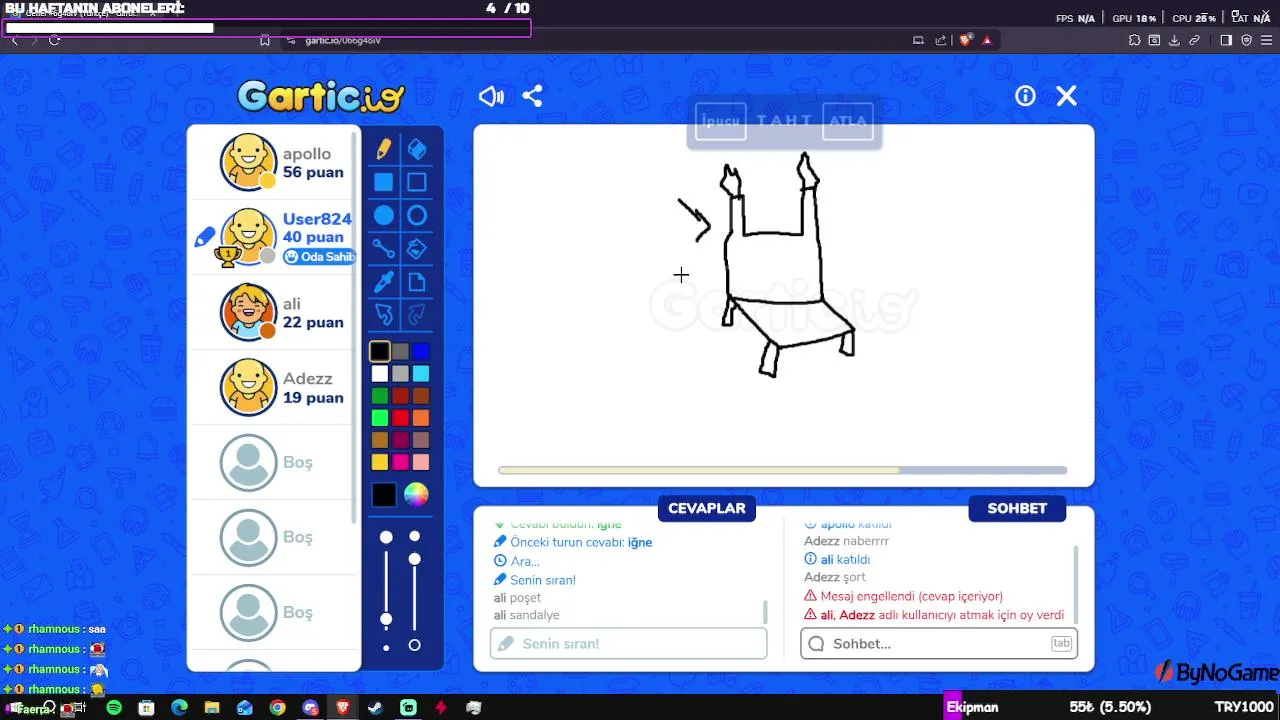
Task: Pick the orange color swatch
Action: [x=421, y=418]
